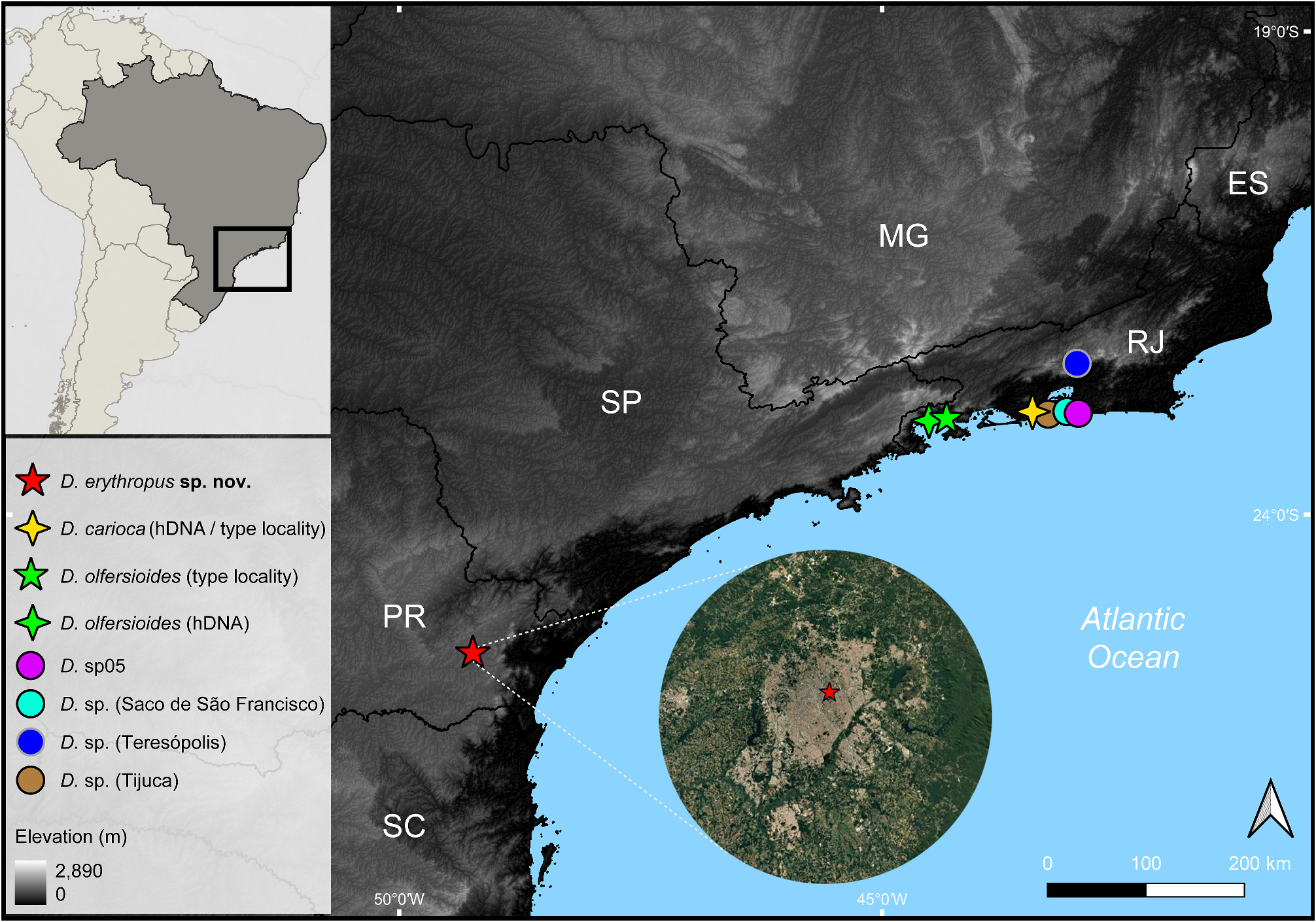Click the MG state label
This screenshot has height=922, width=1316.
pos(903,236)
